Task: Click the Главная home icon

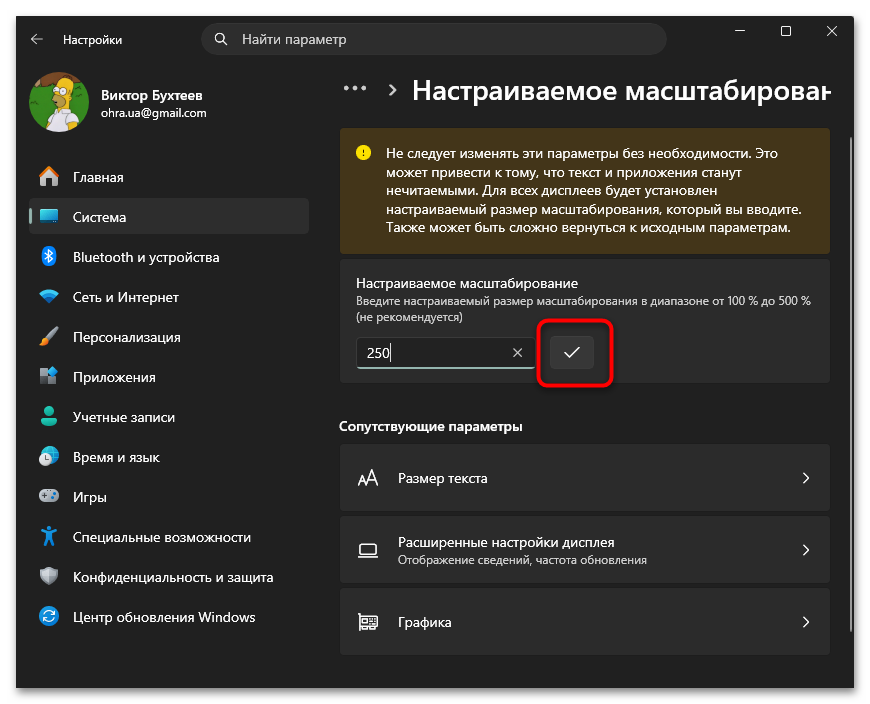Action: [49, 177]
